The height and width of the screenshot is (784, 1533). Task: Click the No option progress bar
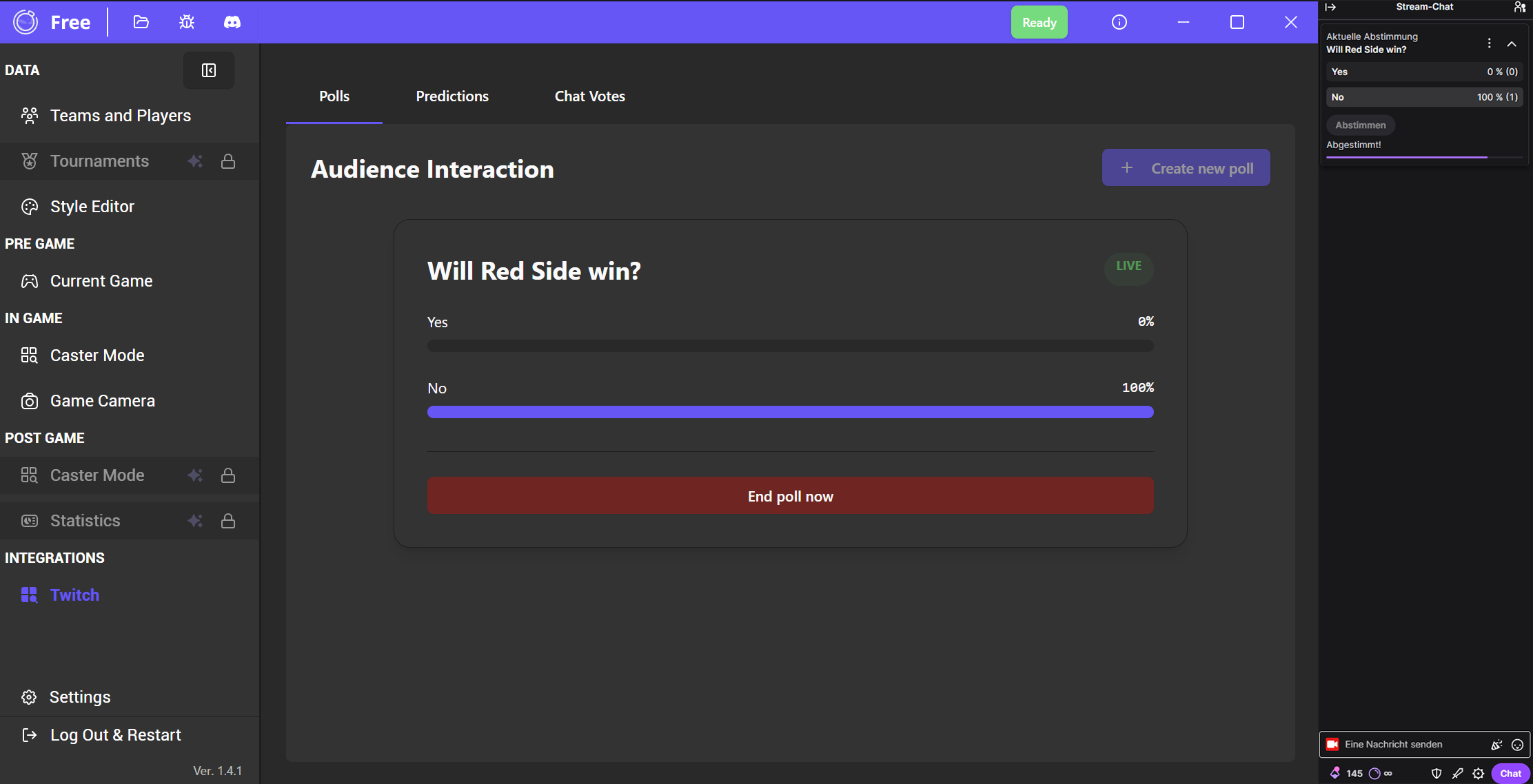coord(790,412)
